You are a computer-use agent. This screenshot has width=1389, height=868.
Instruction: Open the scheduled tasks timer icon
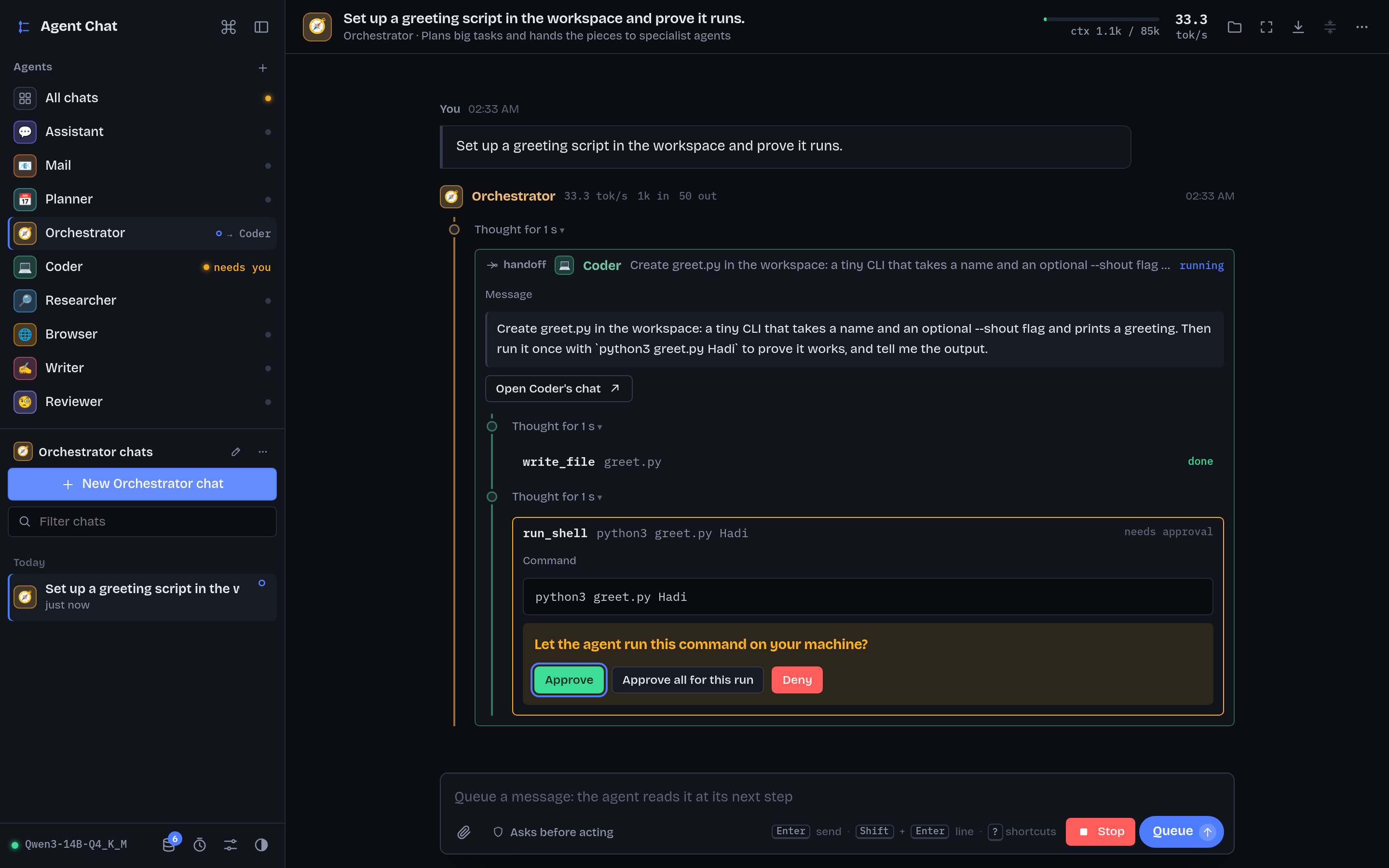pyautogui.click(x=200, y=844)
